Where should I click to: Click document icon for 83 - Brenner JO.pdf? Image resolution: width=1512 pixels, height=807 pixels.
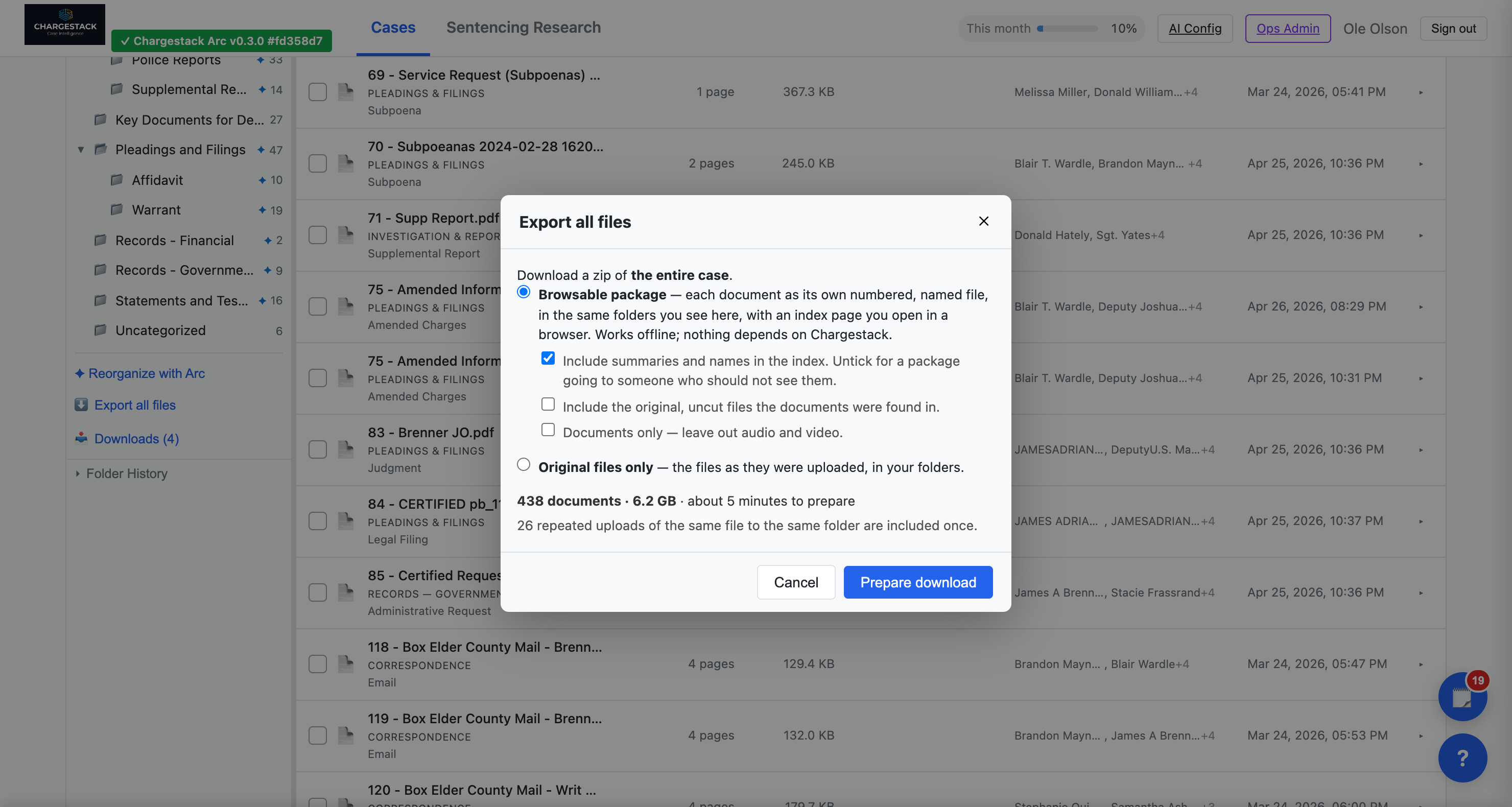pos(346,449)
